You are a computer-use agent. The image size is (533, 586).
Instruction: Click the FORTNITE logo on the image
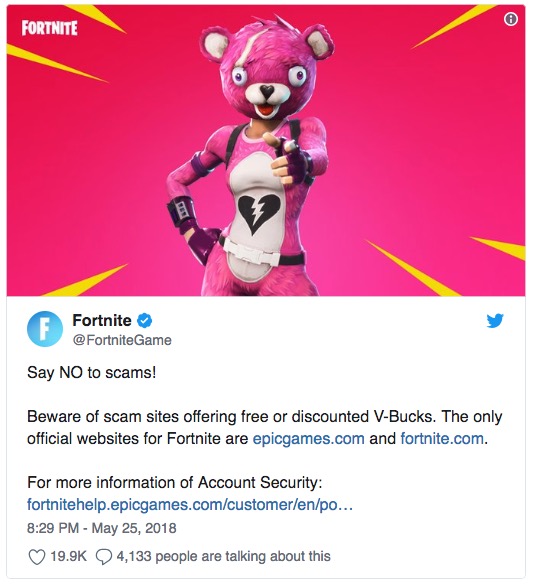(x=49, y=28)
